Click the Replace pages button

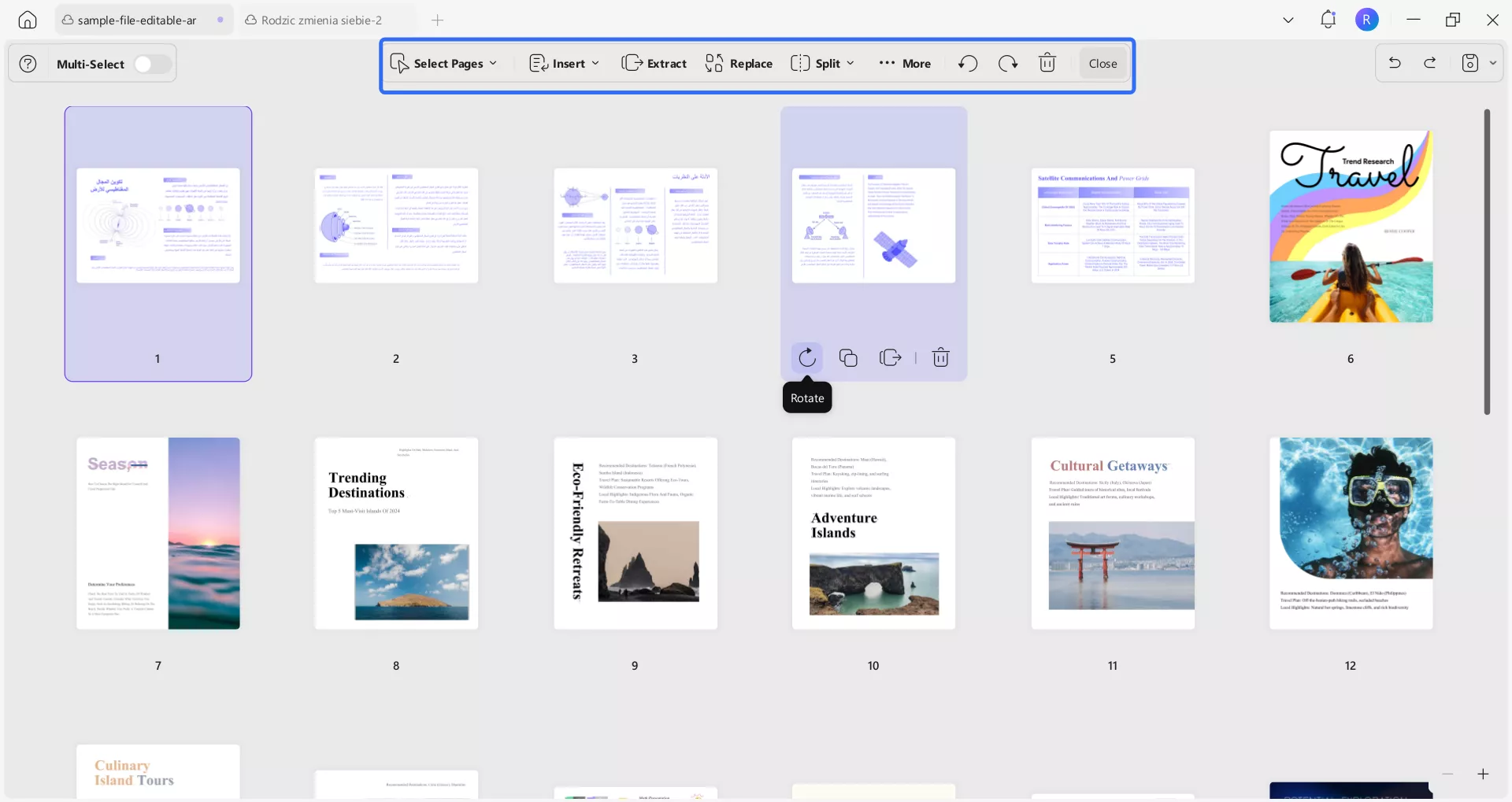click(739, 64)
